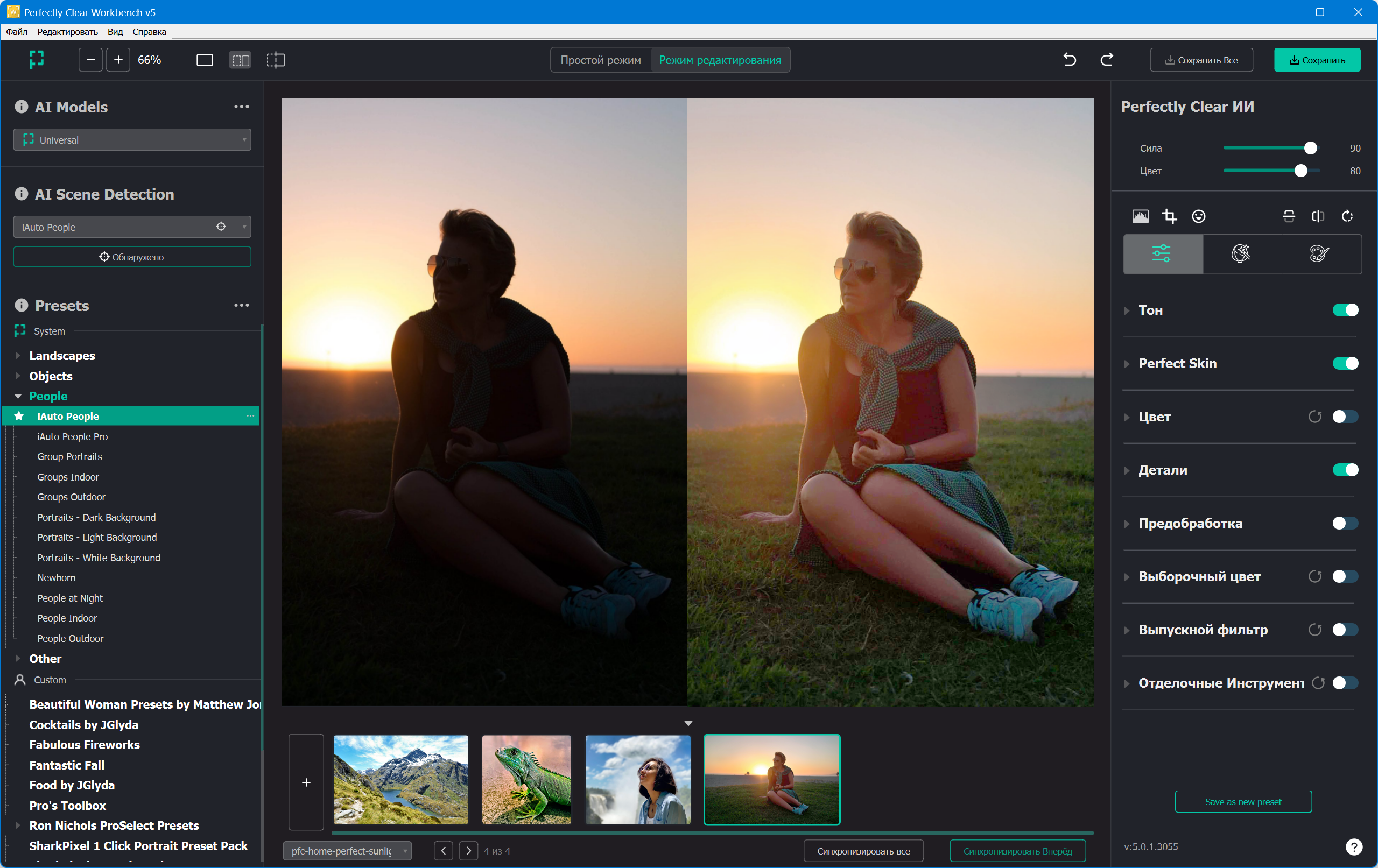This screenshot has height=868, width=1378.
Task: Click the redo arrow icon
Action: 1107,60
